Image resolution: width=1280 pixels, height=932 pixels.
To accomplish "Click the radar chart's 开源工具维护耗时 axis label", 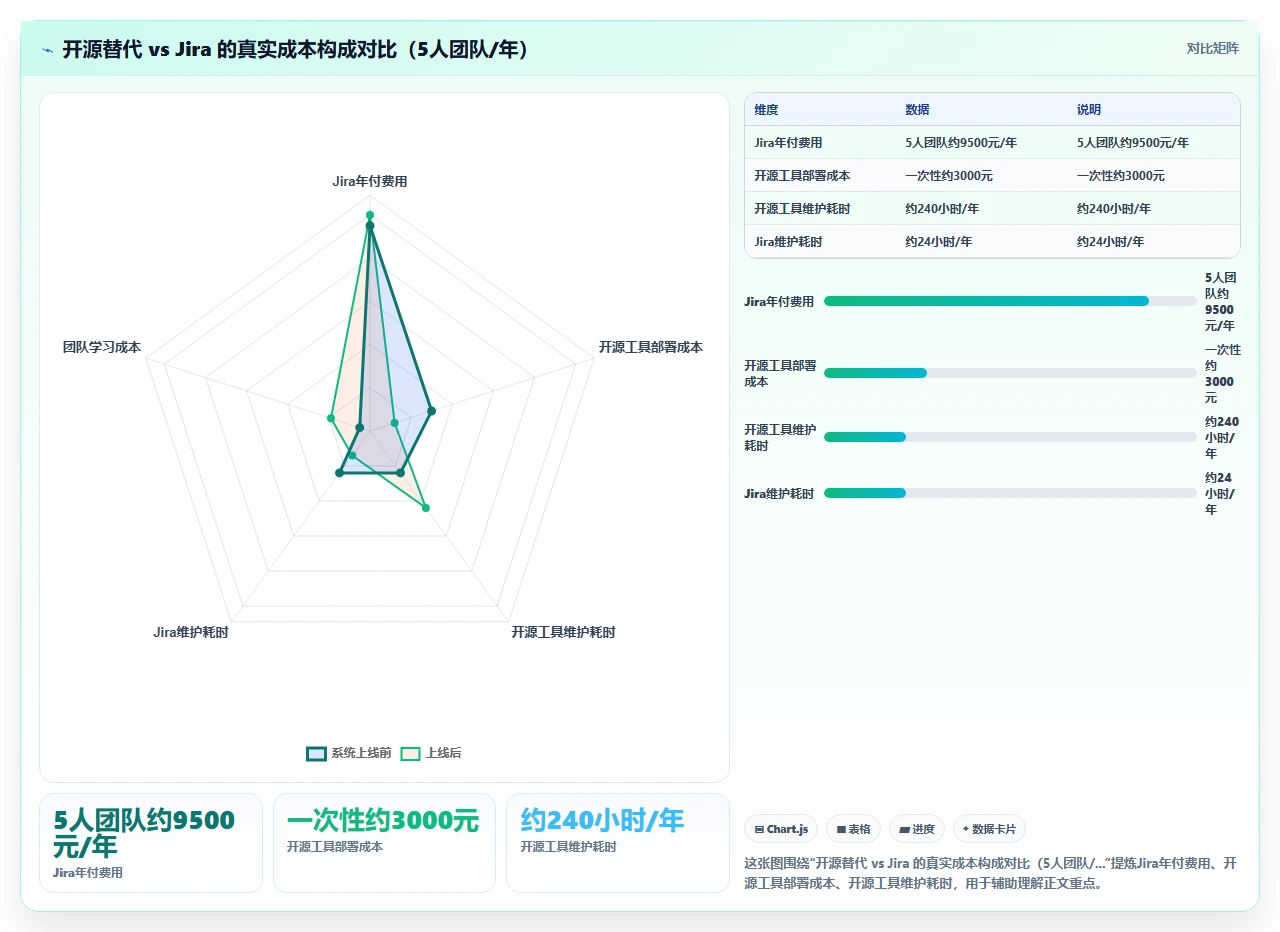I will (x=563, y=632).
